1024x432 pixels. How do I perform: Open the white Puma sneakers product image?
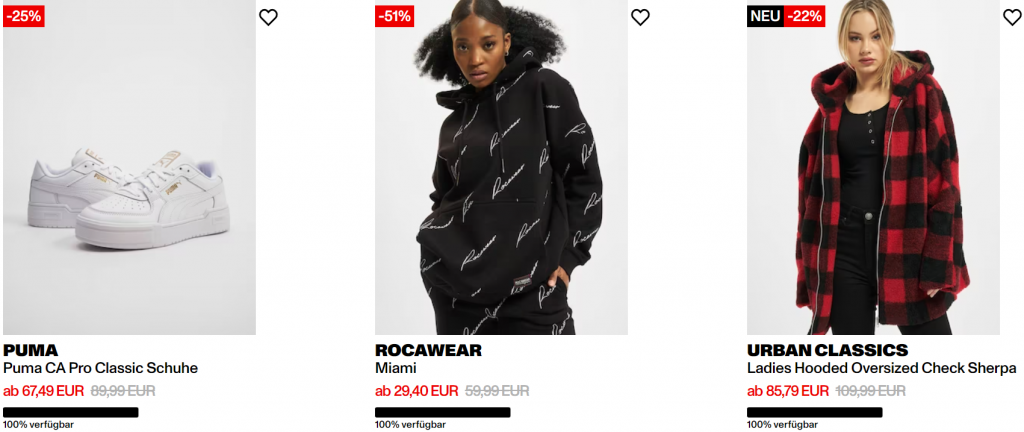point(129,167)
